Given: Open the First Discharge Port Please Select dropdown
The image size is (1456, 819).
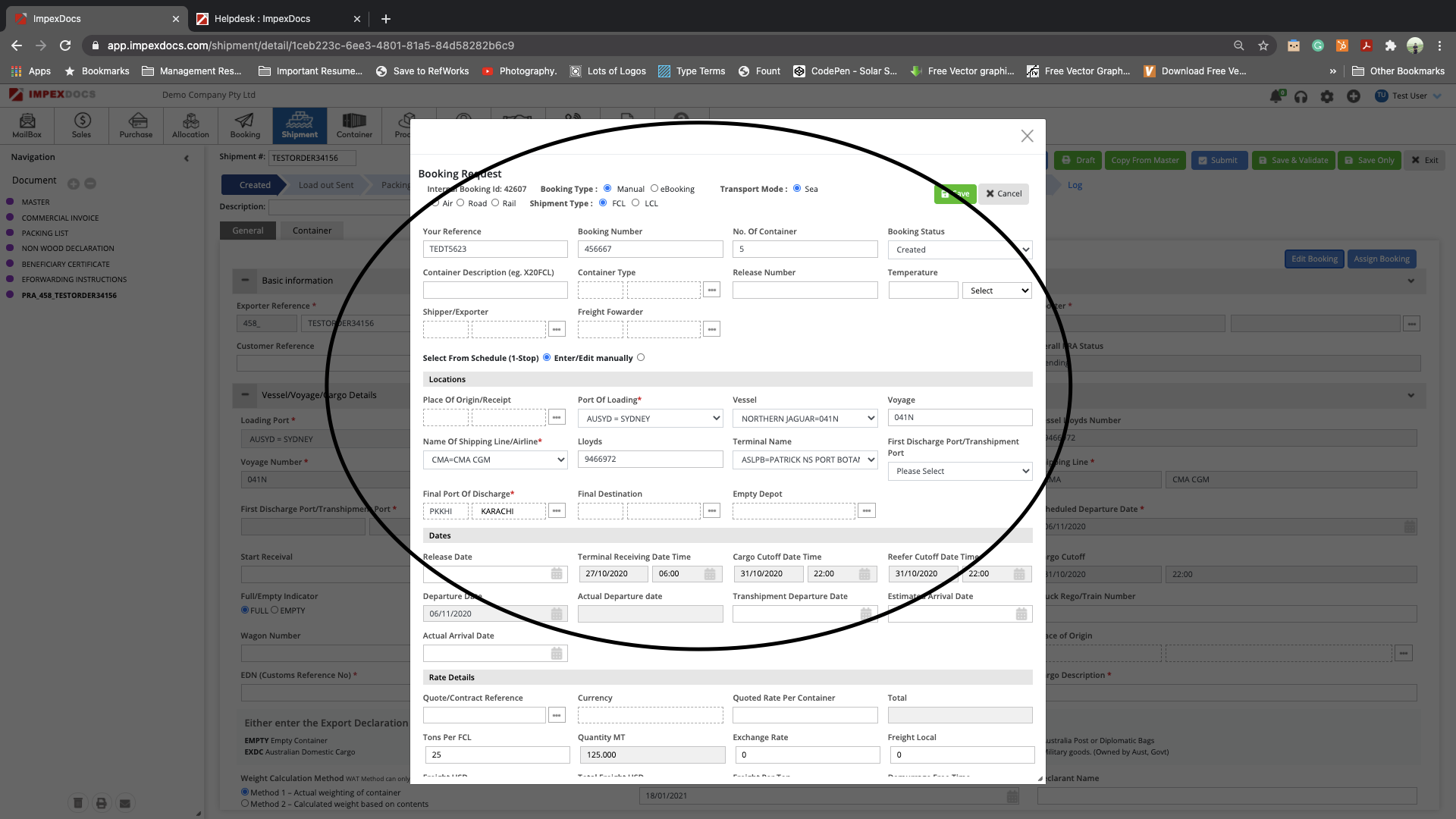Looking at the screenshot, I should [959, 471].
